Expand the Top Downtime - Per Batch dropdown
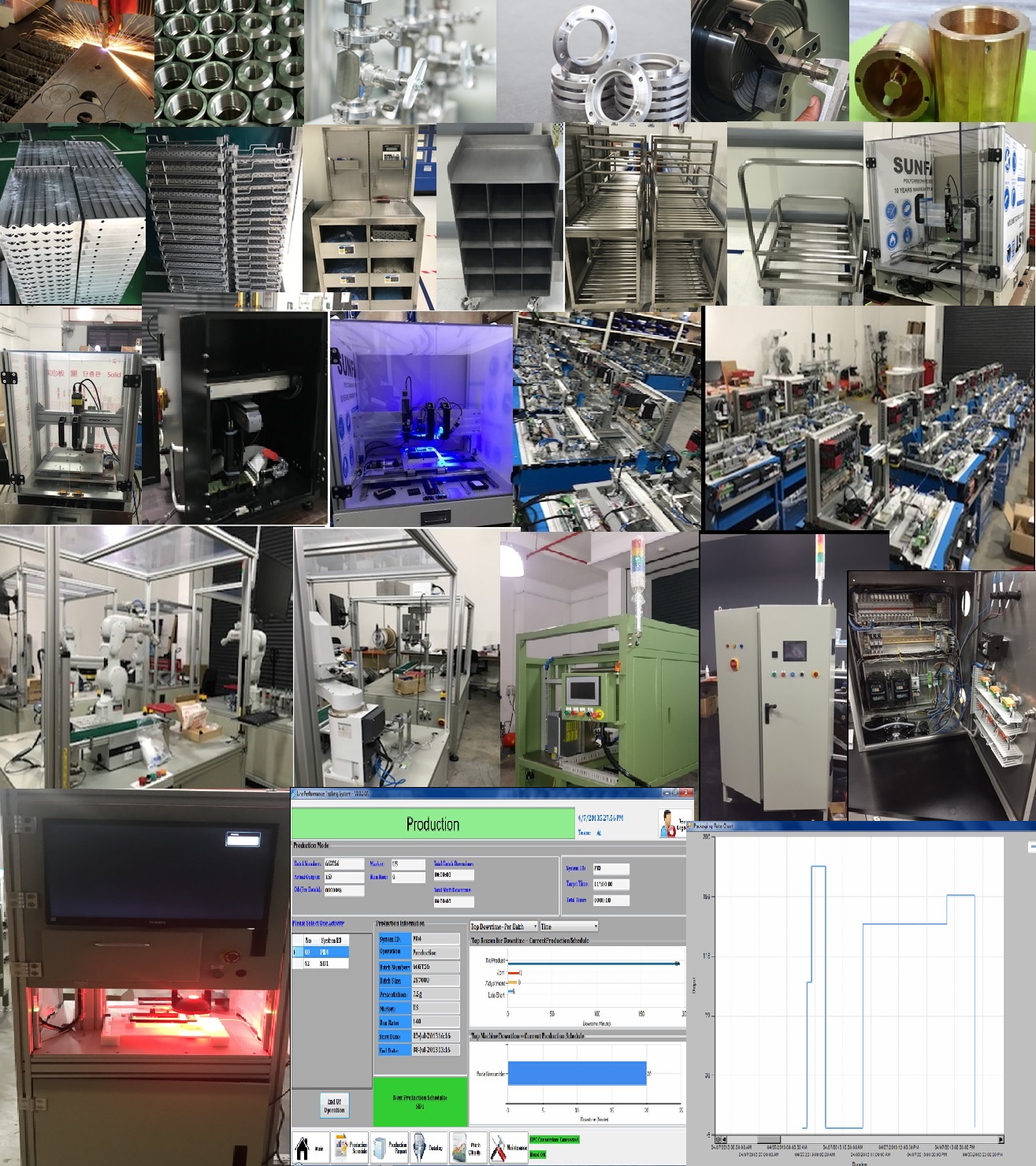Viewport: 1036px width, 1166px height. pos(503,926)
